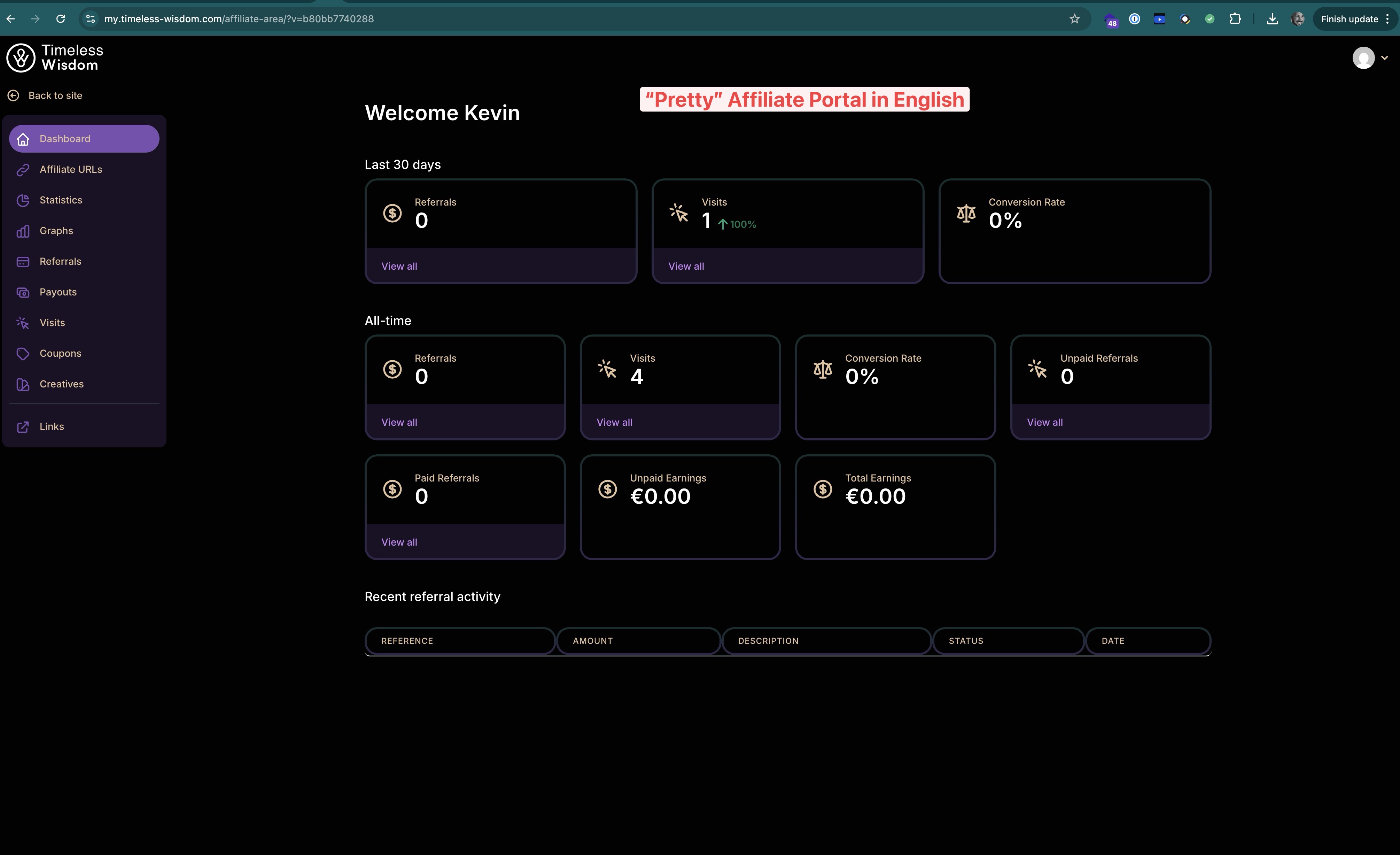This screenshot has height=855, width=1400.
Task: Click the Referrals card icon in sidebar
Action: click(x=23, y=262)
